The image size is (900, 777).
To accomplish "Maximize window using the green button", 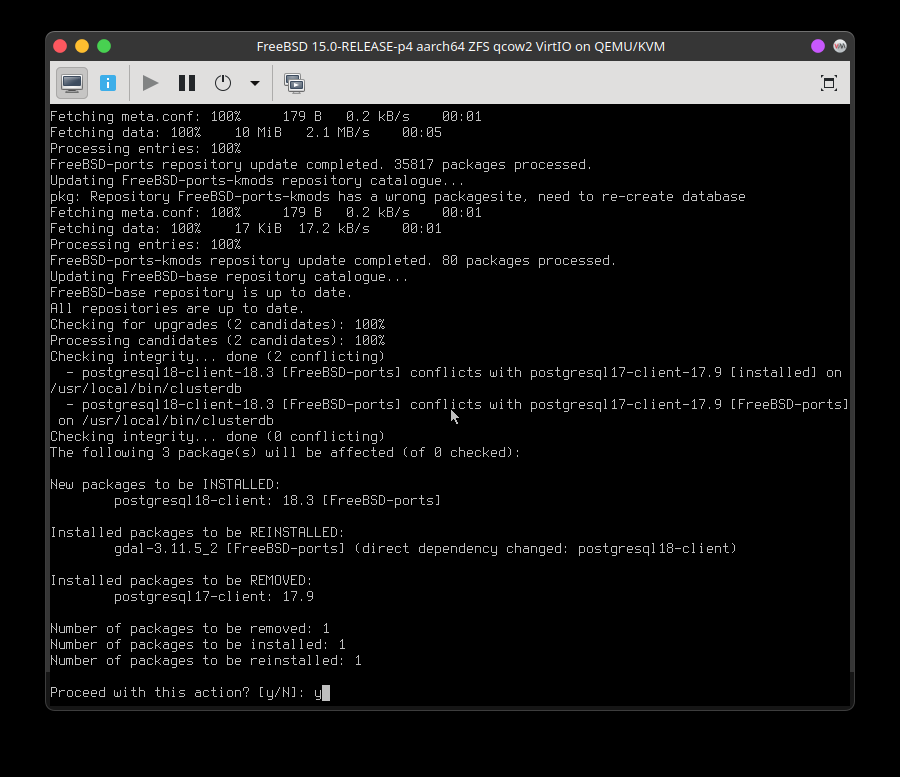I will click(104, 46).
